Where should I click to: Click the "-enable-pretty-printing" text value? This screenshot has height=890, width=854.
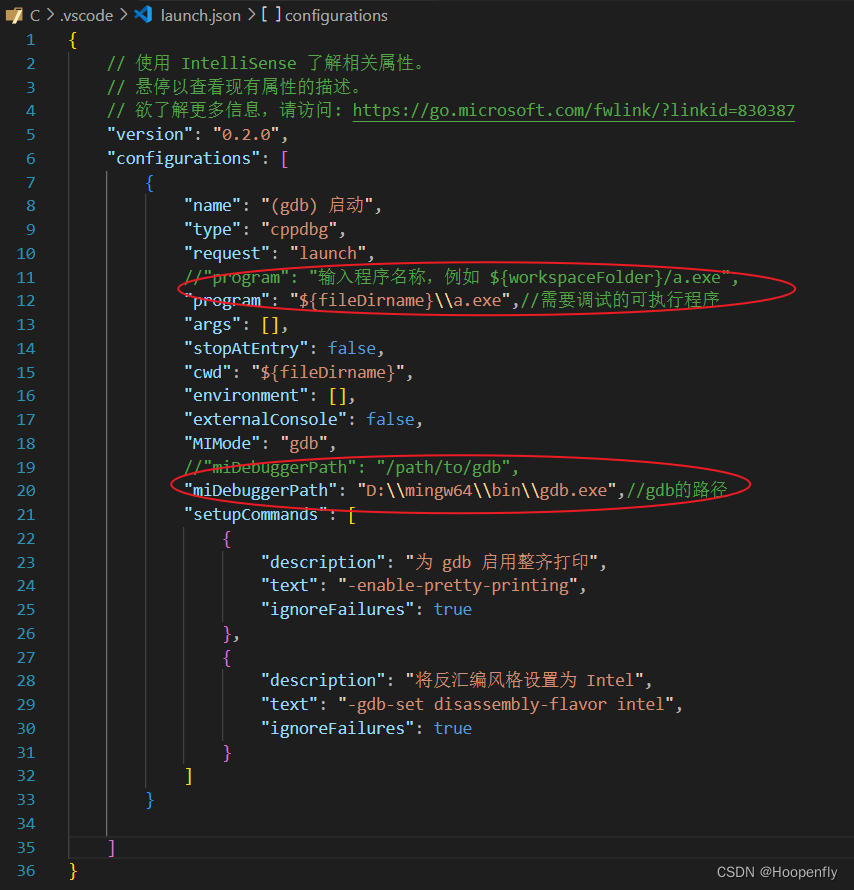[x=457, y=585]
